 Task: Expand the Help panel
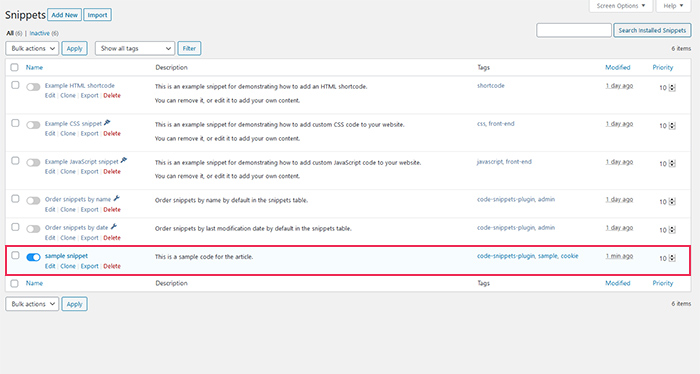(x=673, y=6)
